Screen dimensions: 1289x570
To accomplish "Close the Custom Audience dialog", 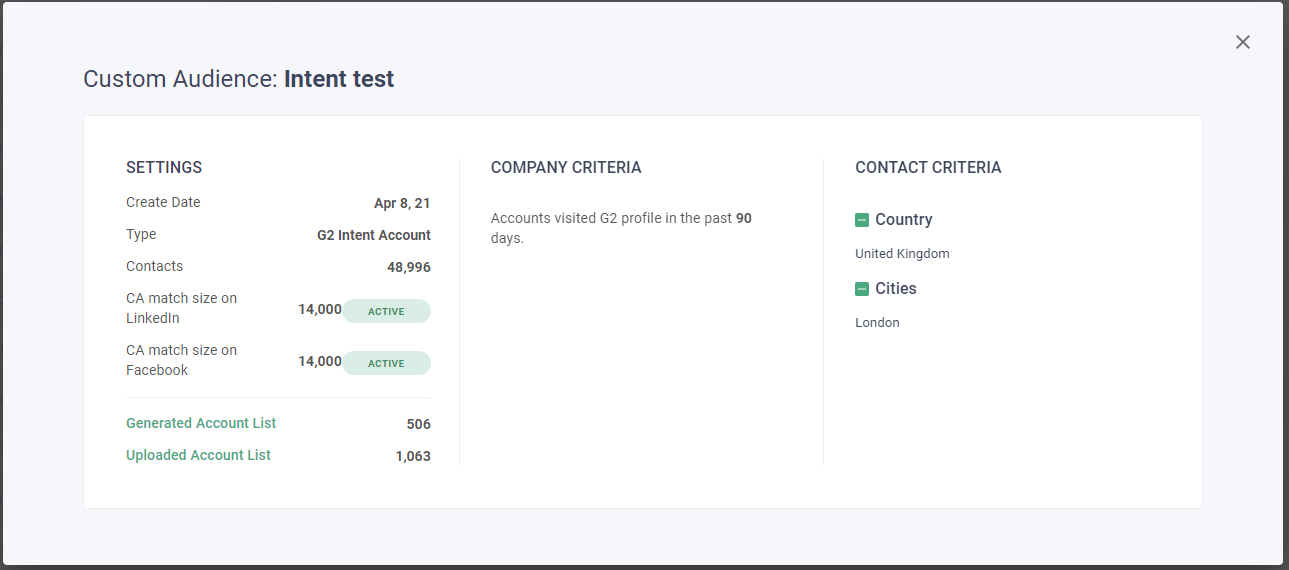I will coord(1242,42).
